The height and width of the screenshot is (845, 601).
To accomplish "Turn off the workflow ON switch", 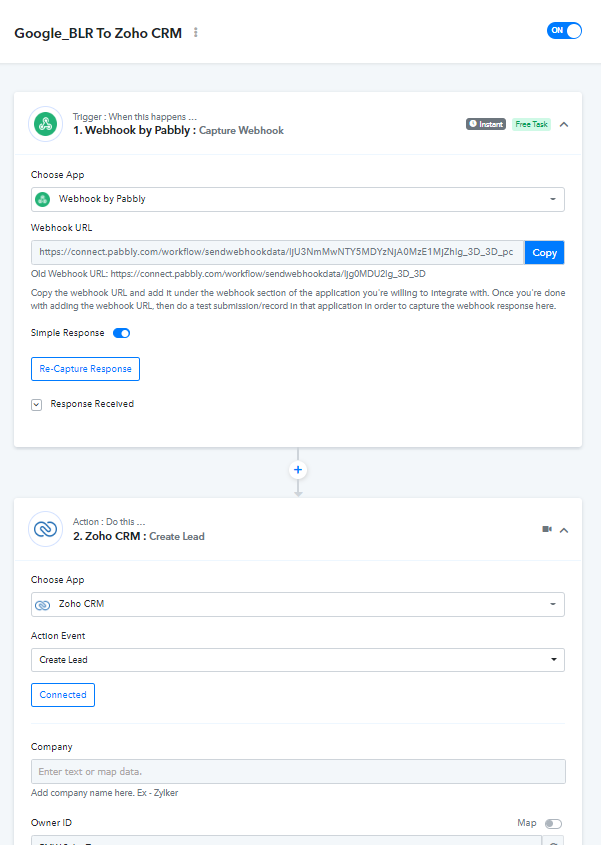I will click(x=564, y=31).
